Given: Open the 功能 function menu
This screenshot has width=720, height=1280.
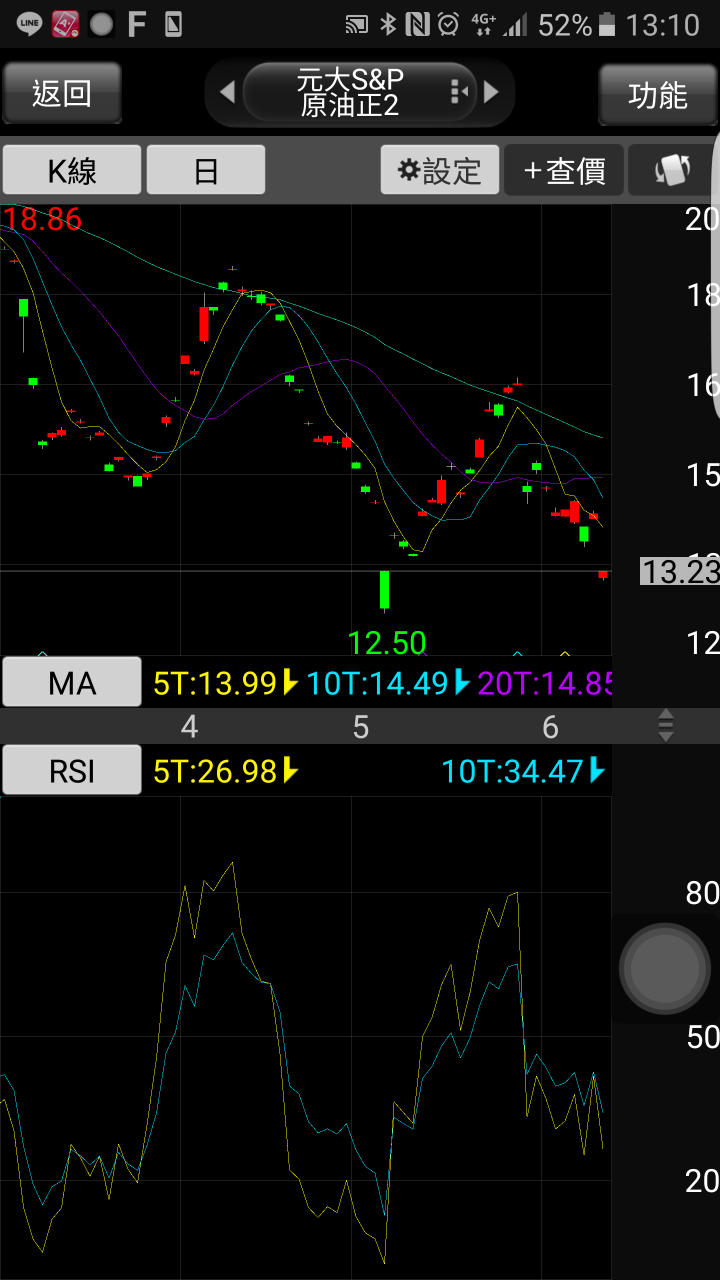Looking at the screenshot, I should click(x=658, y=95).
